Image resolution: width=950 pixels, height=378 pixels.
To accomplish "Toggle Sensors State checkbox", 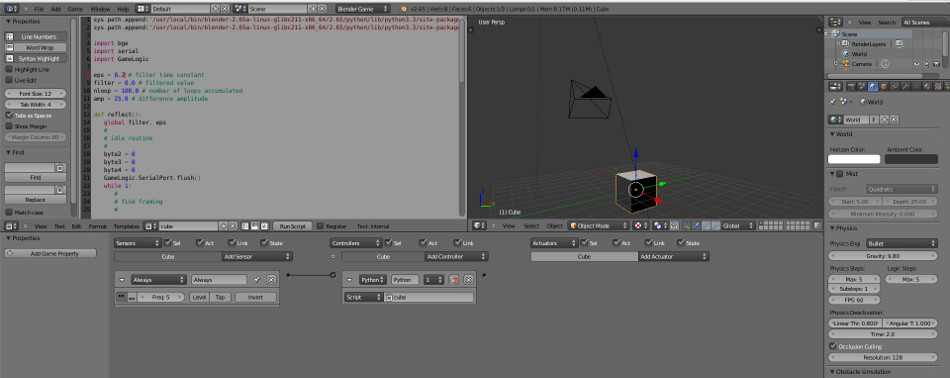I will [264, 242].
